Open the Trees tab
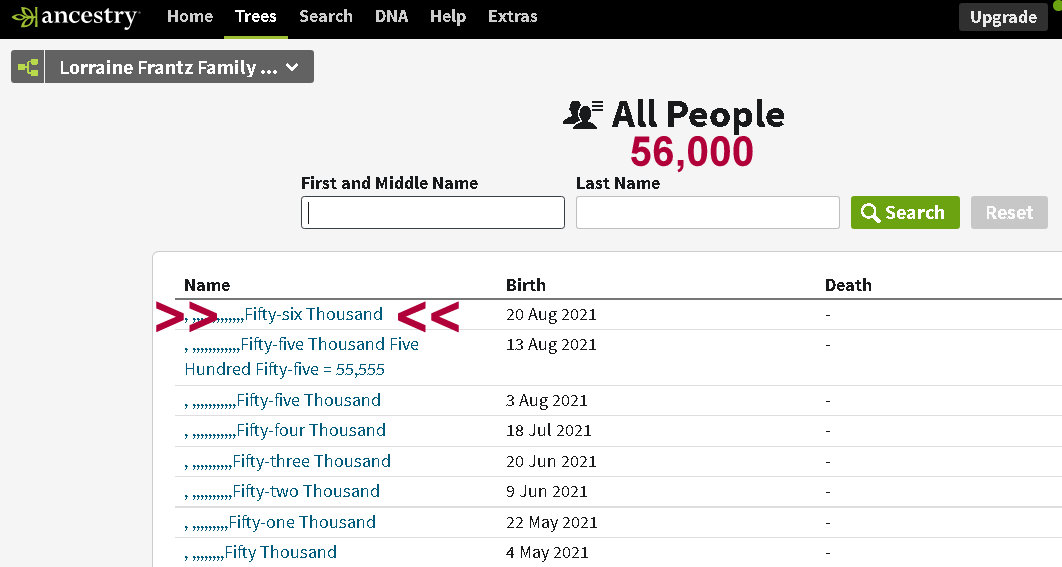This screenshot has height=567, width=1062. [x=256, y=17]
